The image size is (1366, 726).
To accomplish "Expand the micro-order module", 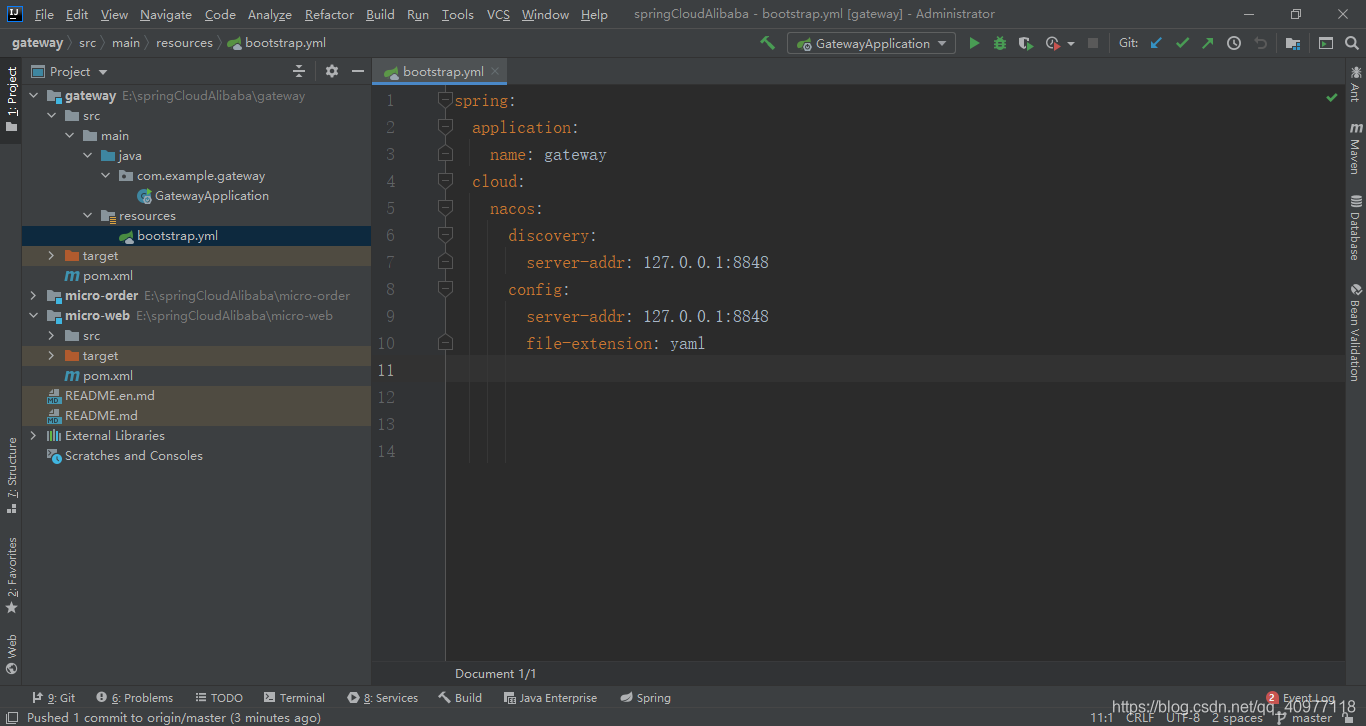I will (33, 296).
